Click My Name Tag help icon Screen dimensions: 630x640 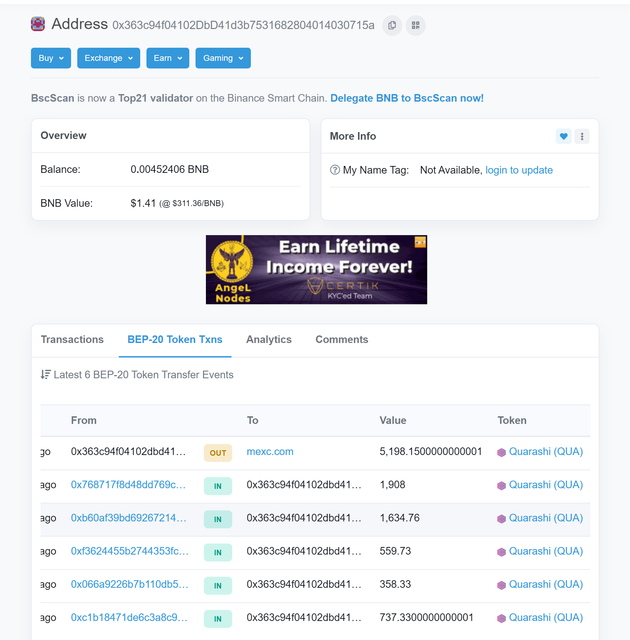pyautogui.click(x=335, y=170)
